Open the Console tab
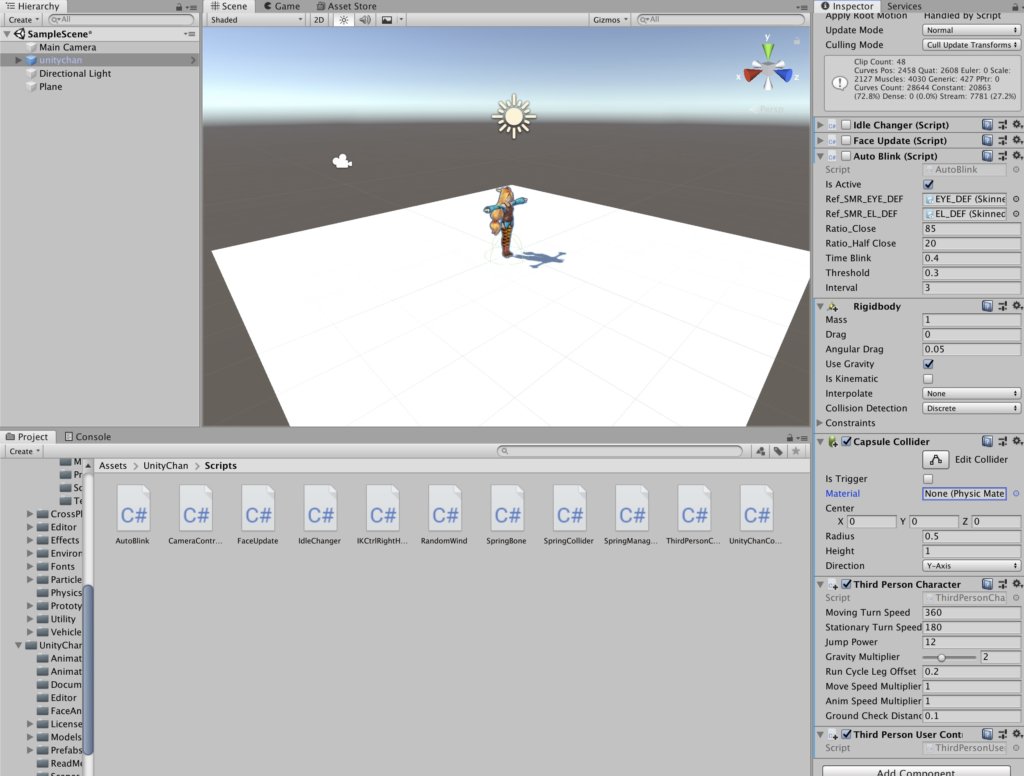 pyautogui.click(x=87, y=437)
